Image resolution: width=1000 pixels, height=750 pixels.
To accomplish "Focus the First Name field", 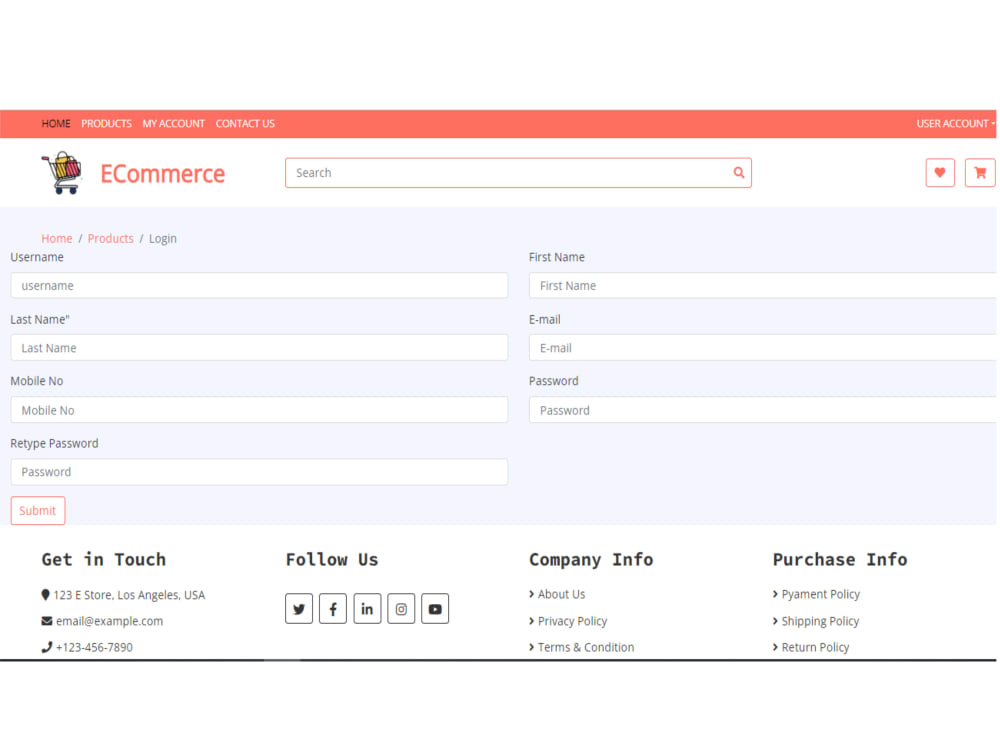I will 763,286.
